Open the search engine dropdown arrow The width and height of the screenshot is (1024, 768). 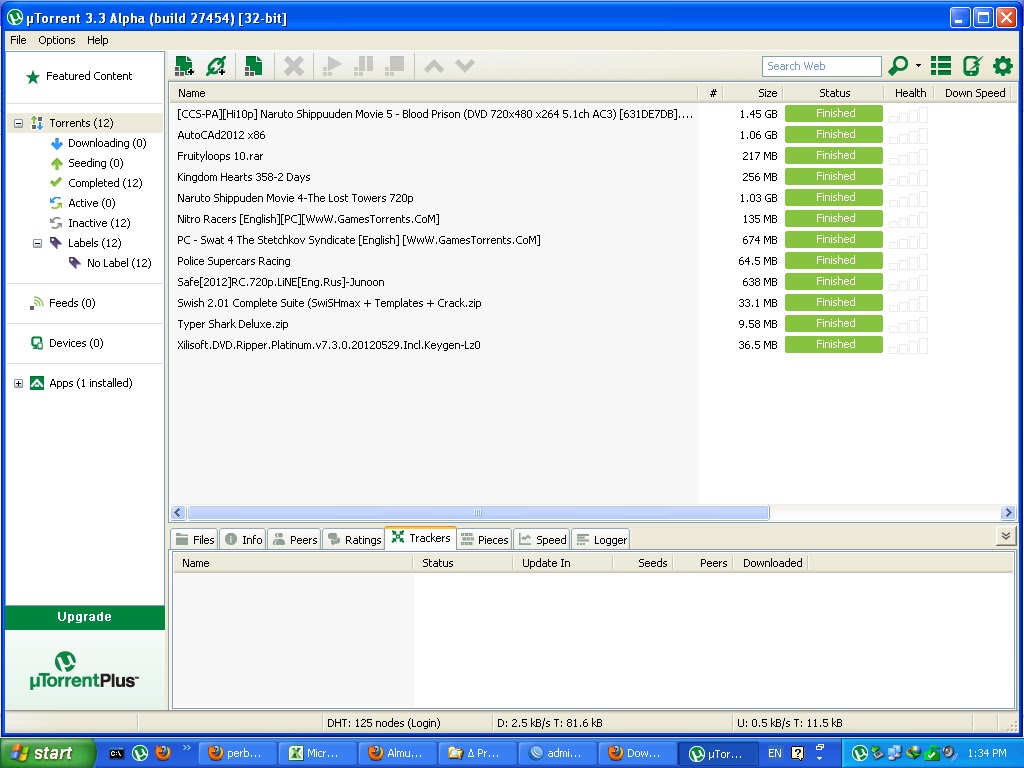[918, 65]
